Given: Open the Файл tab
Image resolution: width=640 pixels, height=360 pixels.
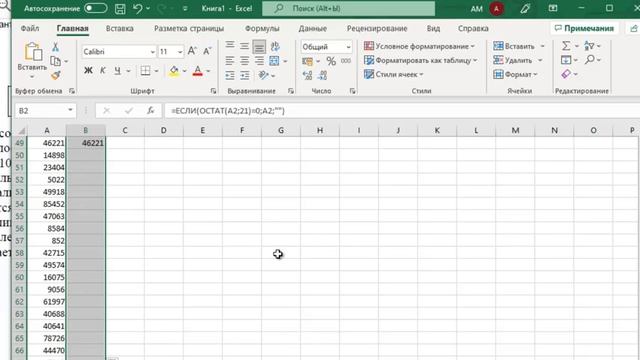Looking at the screenshot, I should [x=30, y=28].
